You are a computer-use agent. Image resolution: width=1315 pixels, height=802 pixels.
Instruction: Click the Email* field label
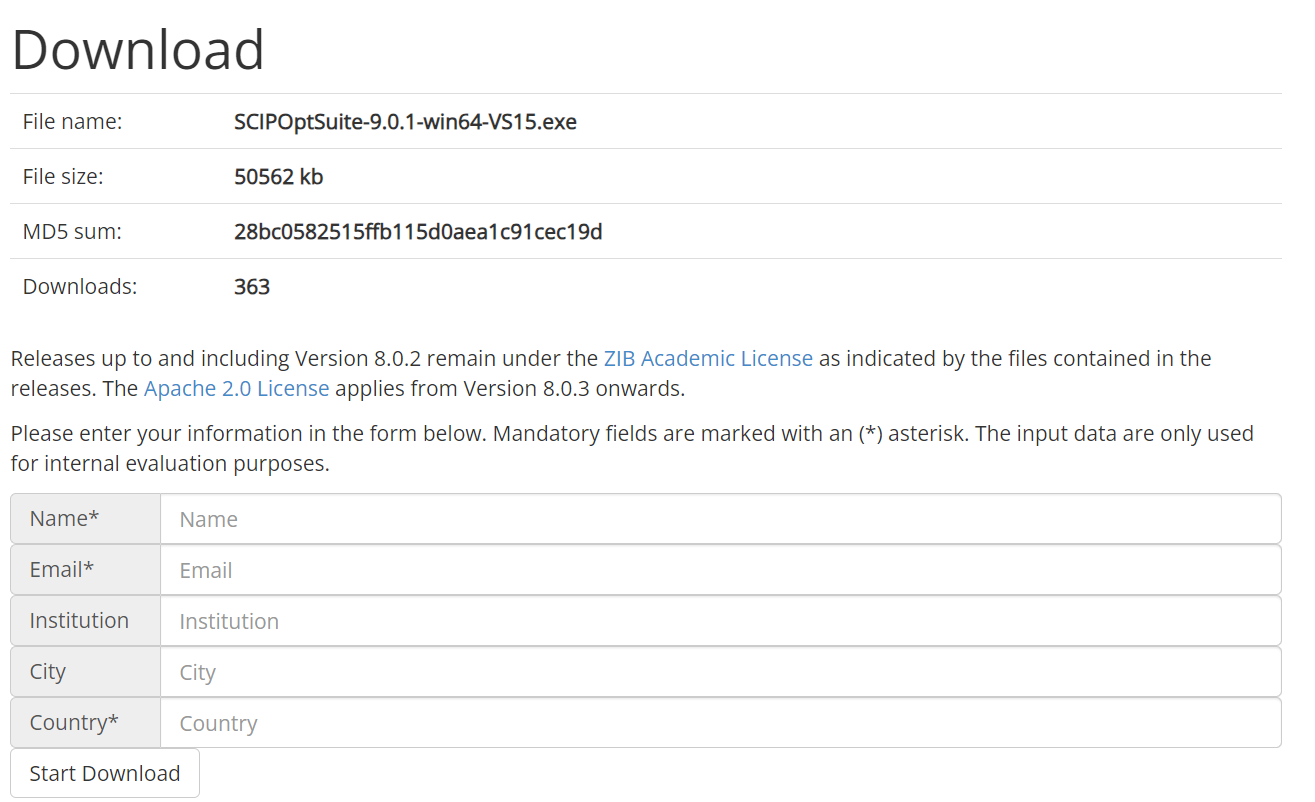click(61, 569)
